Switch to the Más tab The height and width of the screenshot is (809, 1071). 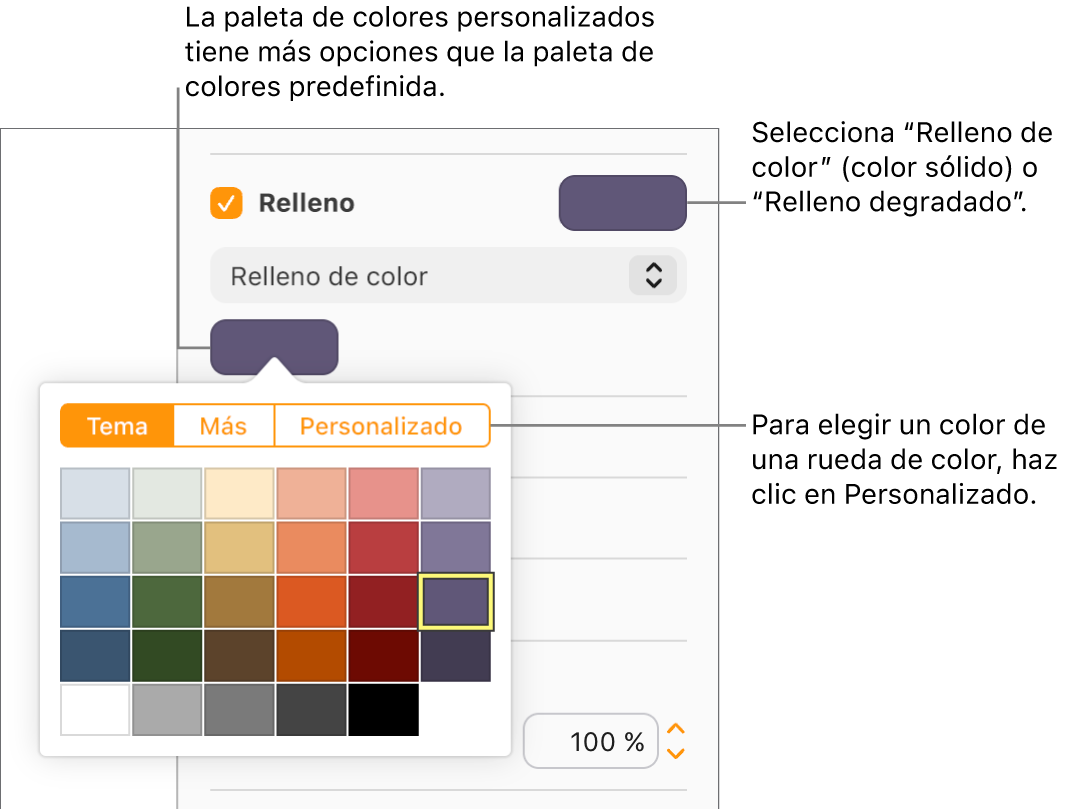[223, 425]
